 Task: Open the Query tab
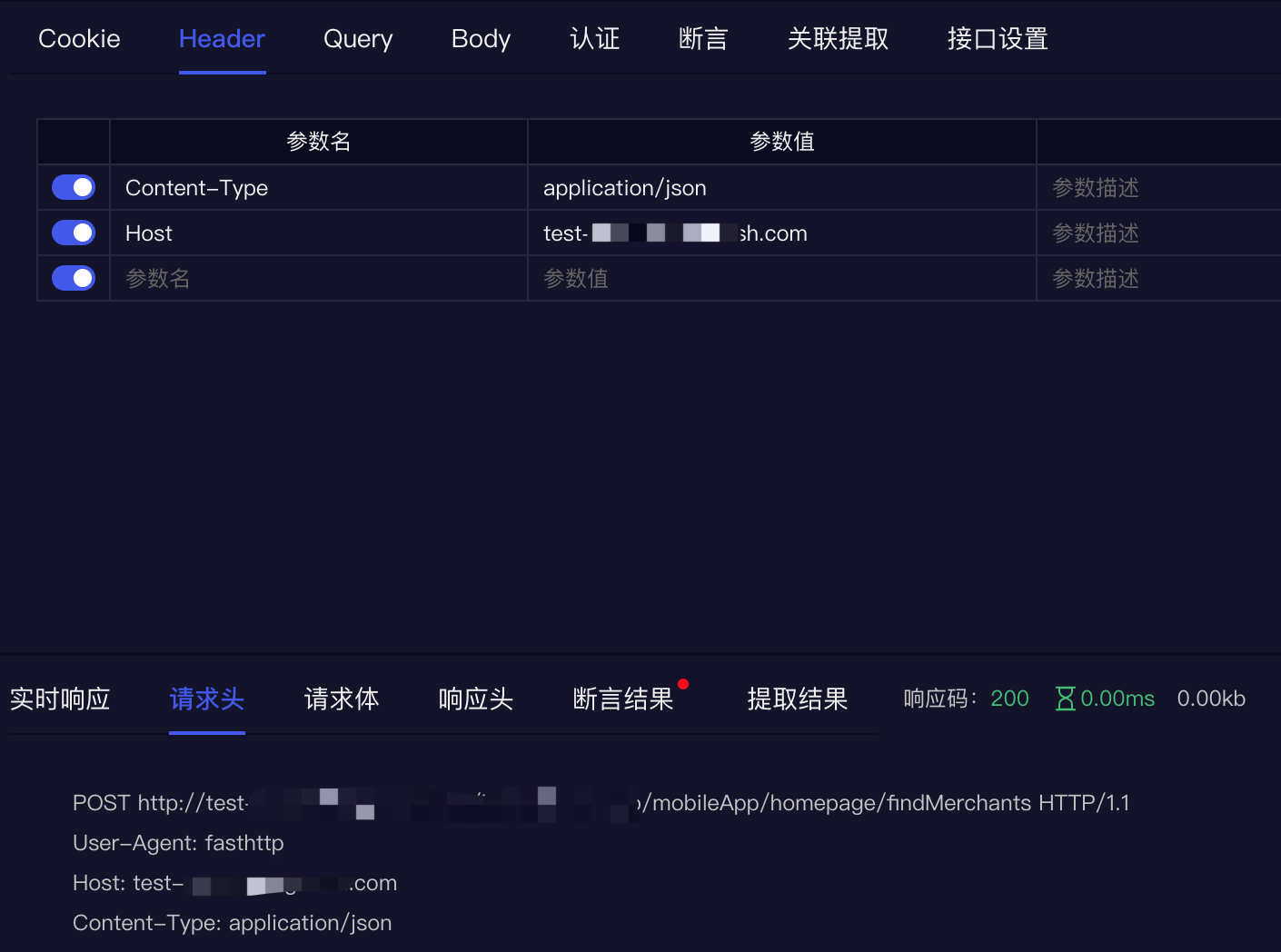[358, 39]
